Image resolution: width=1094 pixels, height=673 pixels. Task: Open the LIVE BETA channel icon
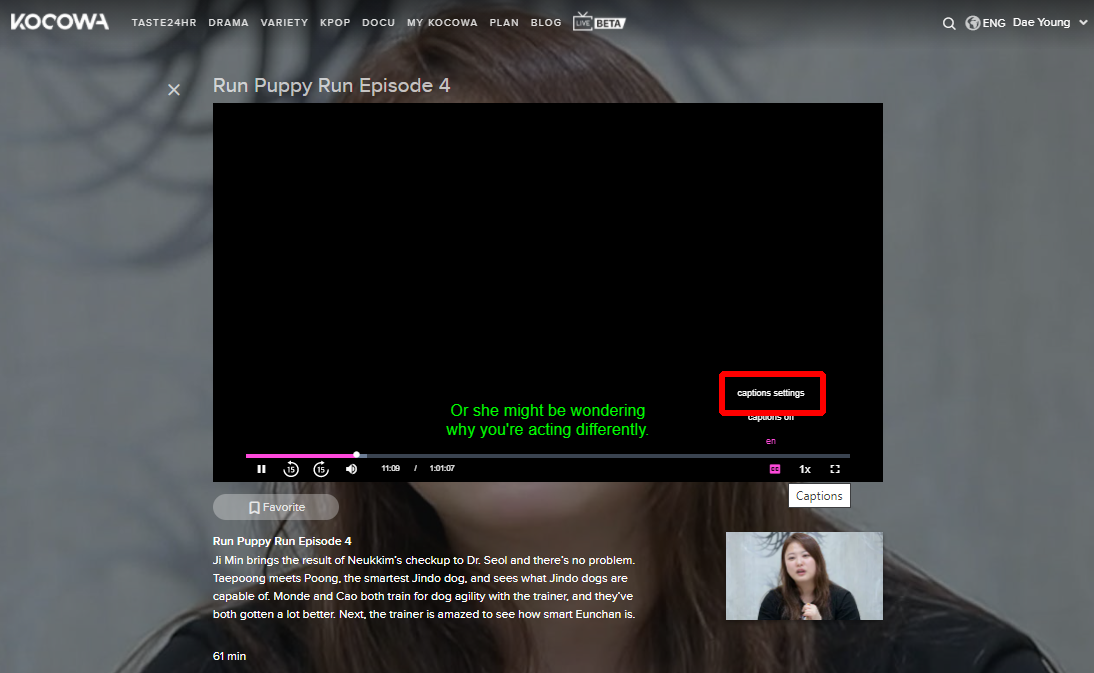click(x=599, y=22)
